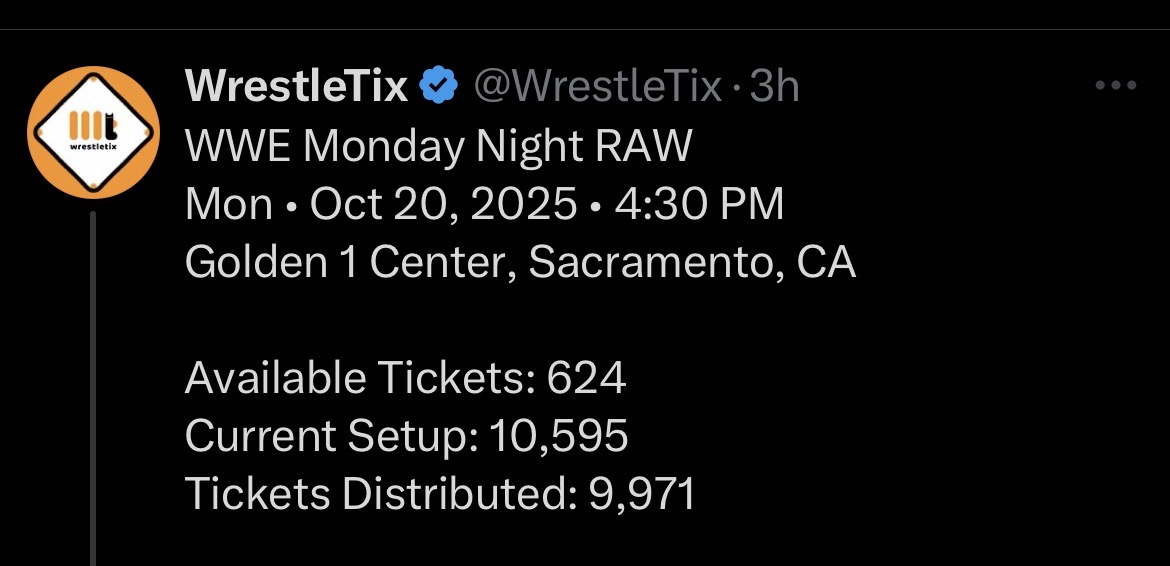Open the WrestleTix display name link
This screenshot has width=1170, height=566.
pos(297,88)
